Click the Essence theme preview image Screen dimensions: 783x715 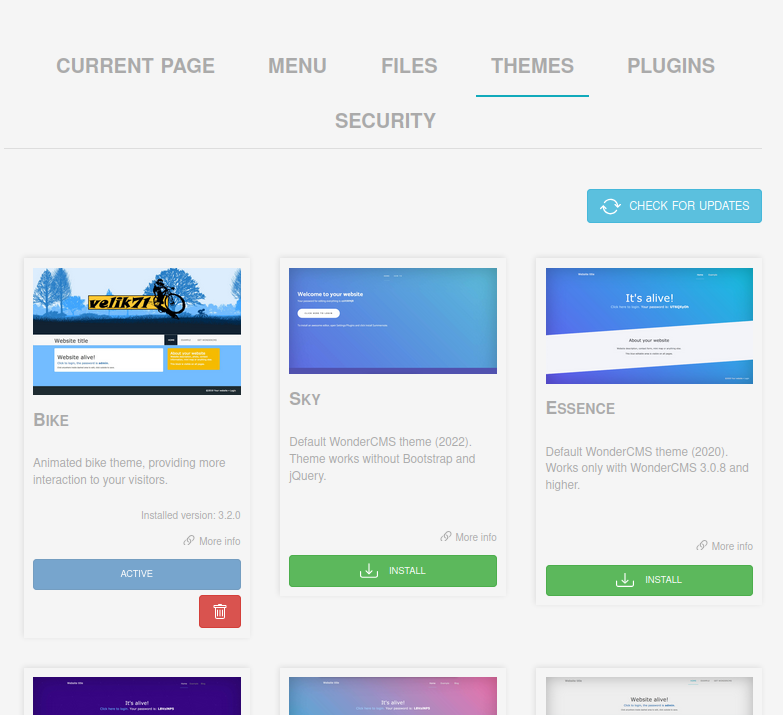point(649,326)
